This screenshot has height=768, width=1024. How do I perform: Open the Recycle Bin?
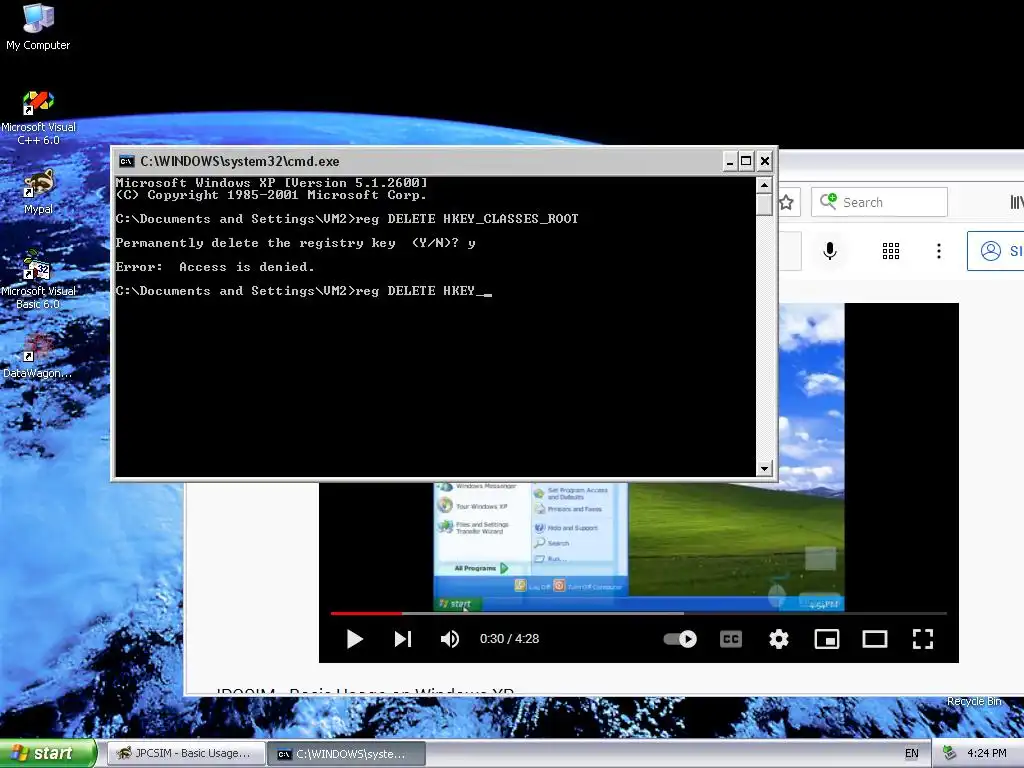coord(974,701)
